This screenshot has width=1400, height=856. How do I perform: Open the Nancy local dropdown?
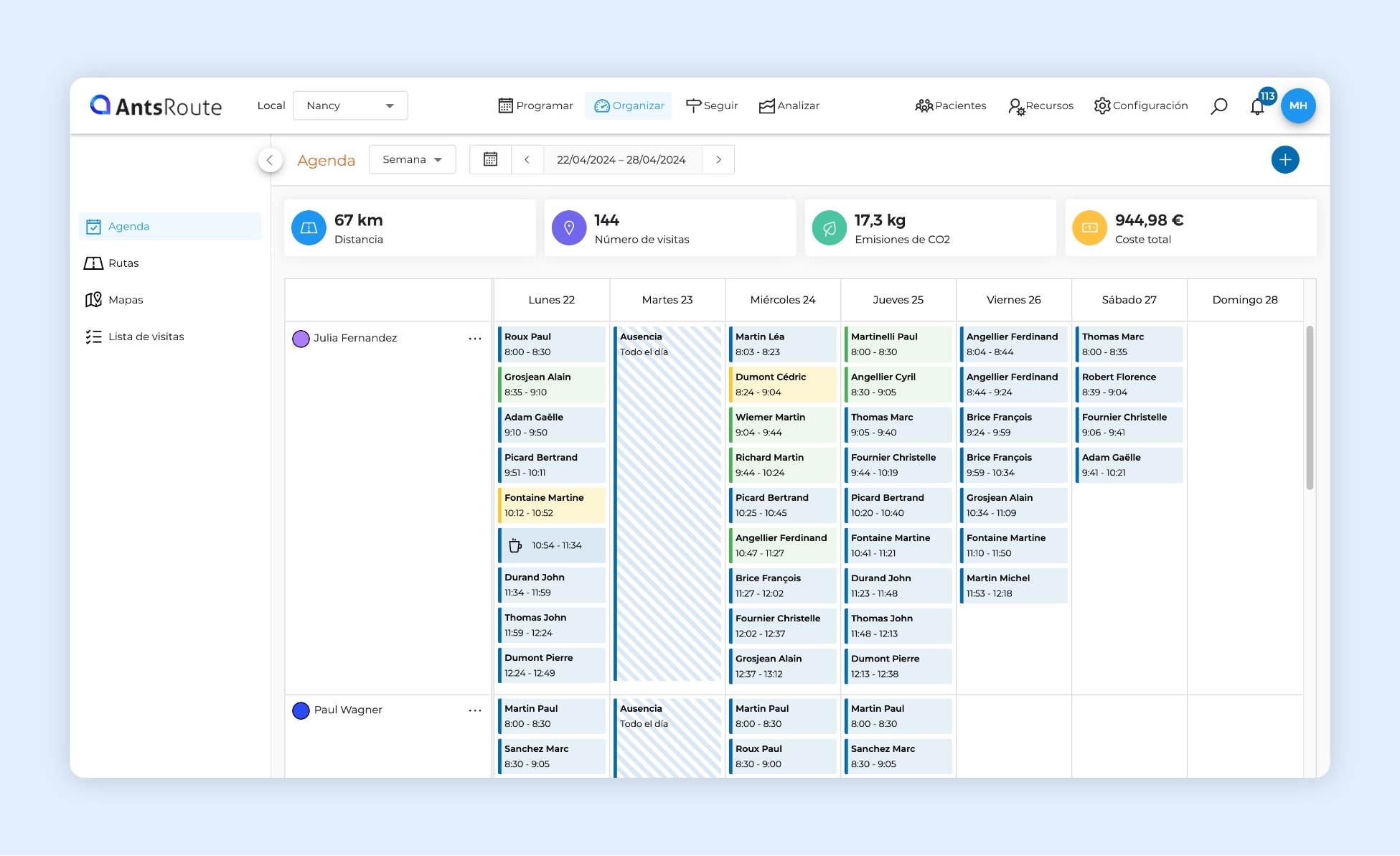(x=350, y=105)
